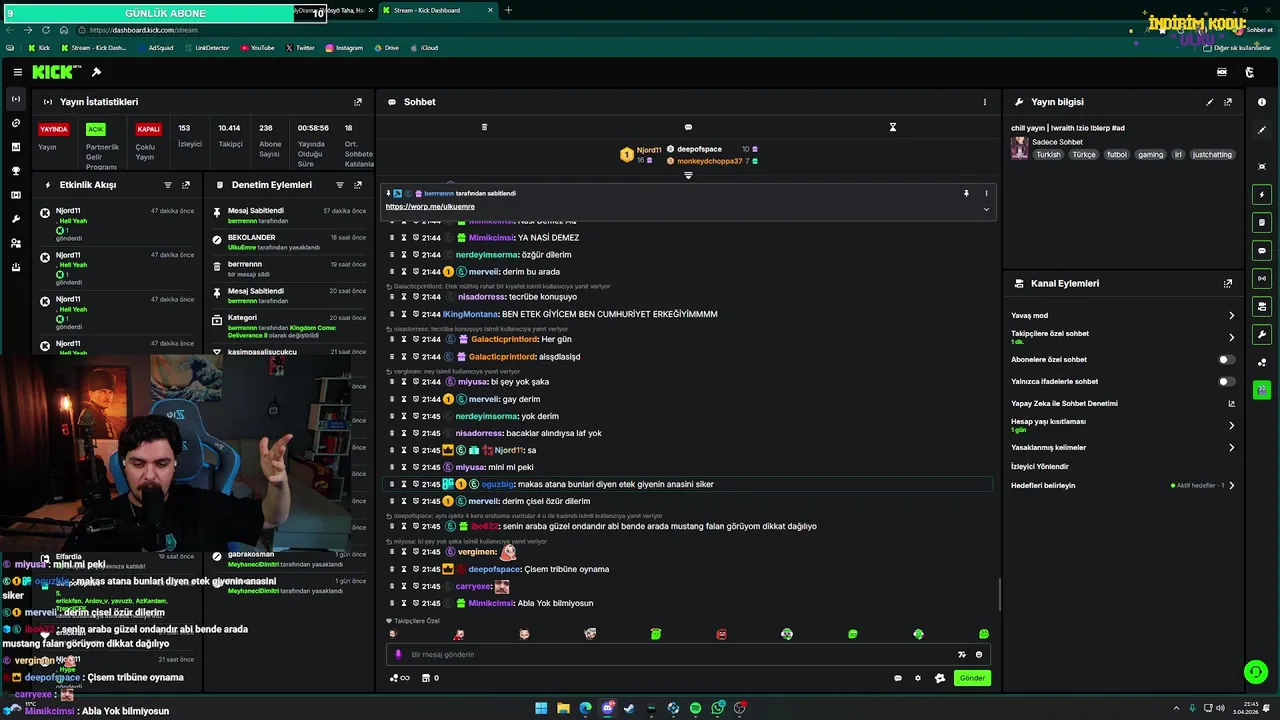Image resolution: width=1280 pixels, height=720 pixels.
Task: Open the LinkDetector bookmark
Action: pos(206,47)
